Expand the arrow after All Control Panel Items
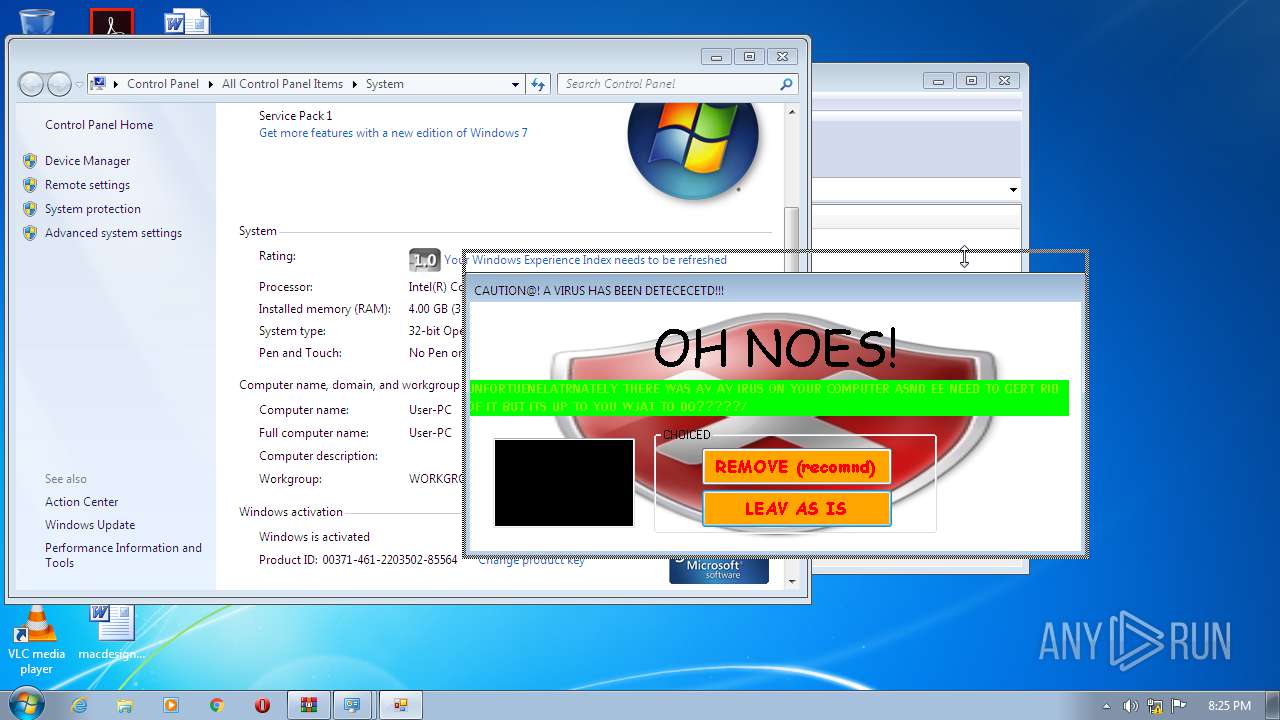 click(x=355, y=84)
